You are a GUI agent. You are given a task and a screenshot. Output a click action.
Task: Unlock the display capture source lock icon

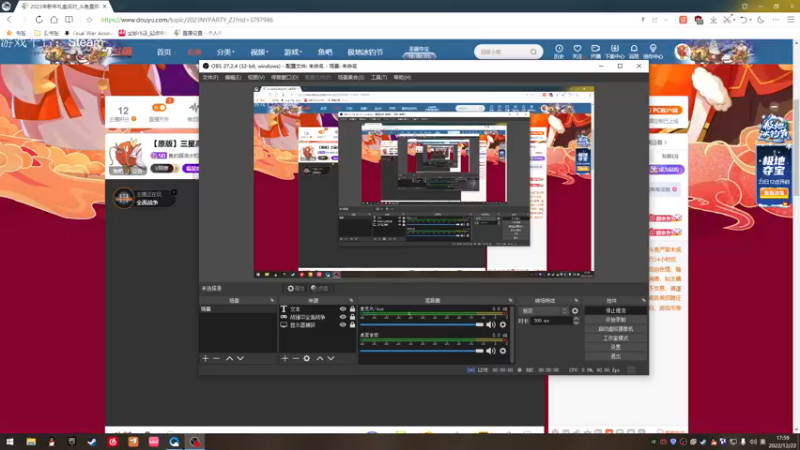(x=352, y=324)
